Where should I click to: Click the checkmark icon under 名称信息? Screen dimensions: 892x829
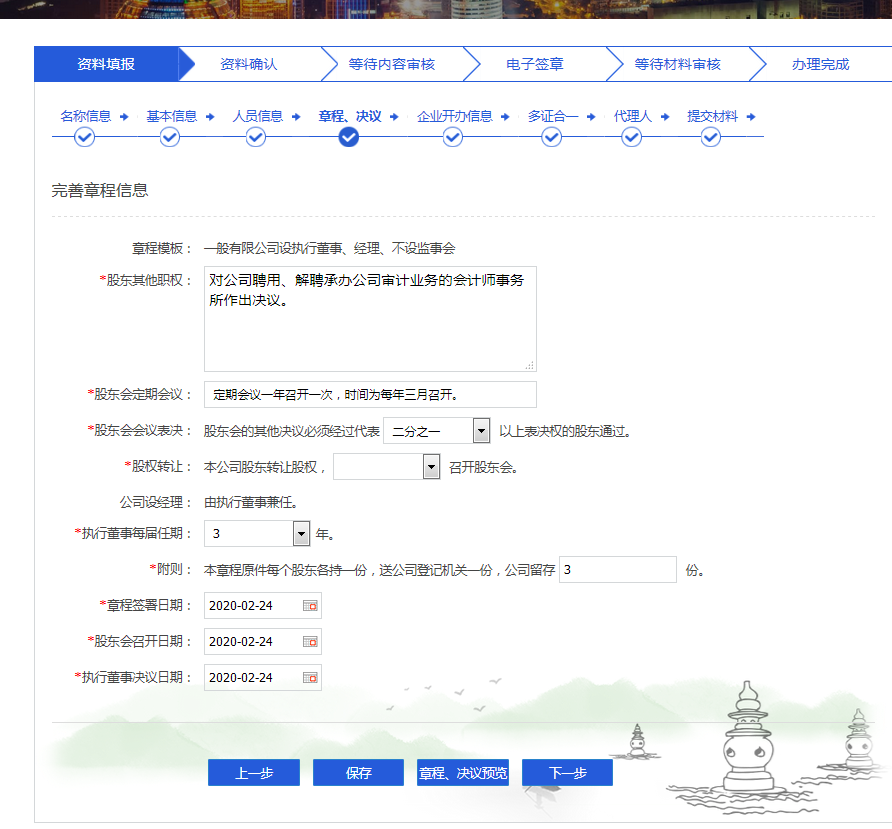coord(85,137)
